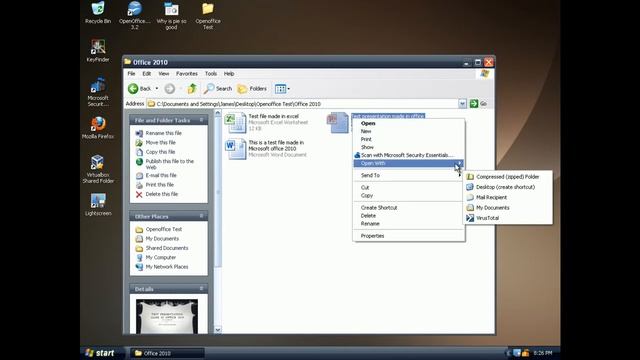
Task: Go up one folder level
Action: 192,89
